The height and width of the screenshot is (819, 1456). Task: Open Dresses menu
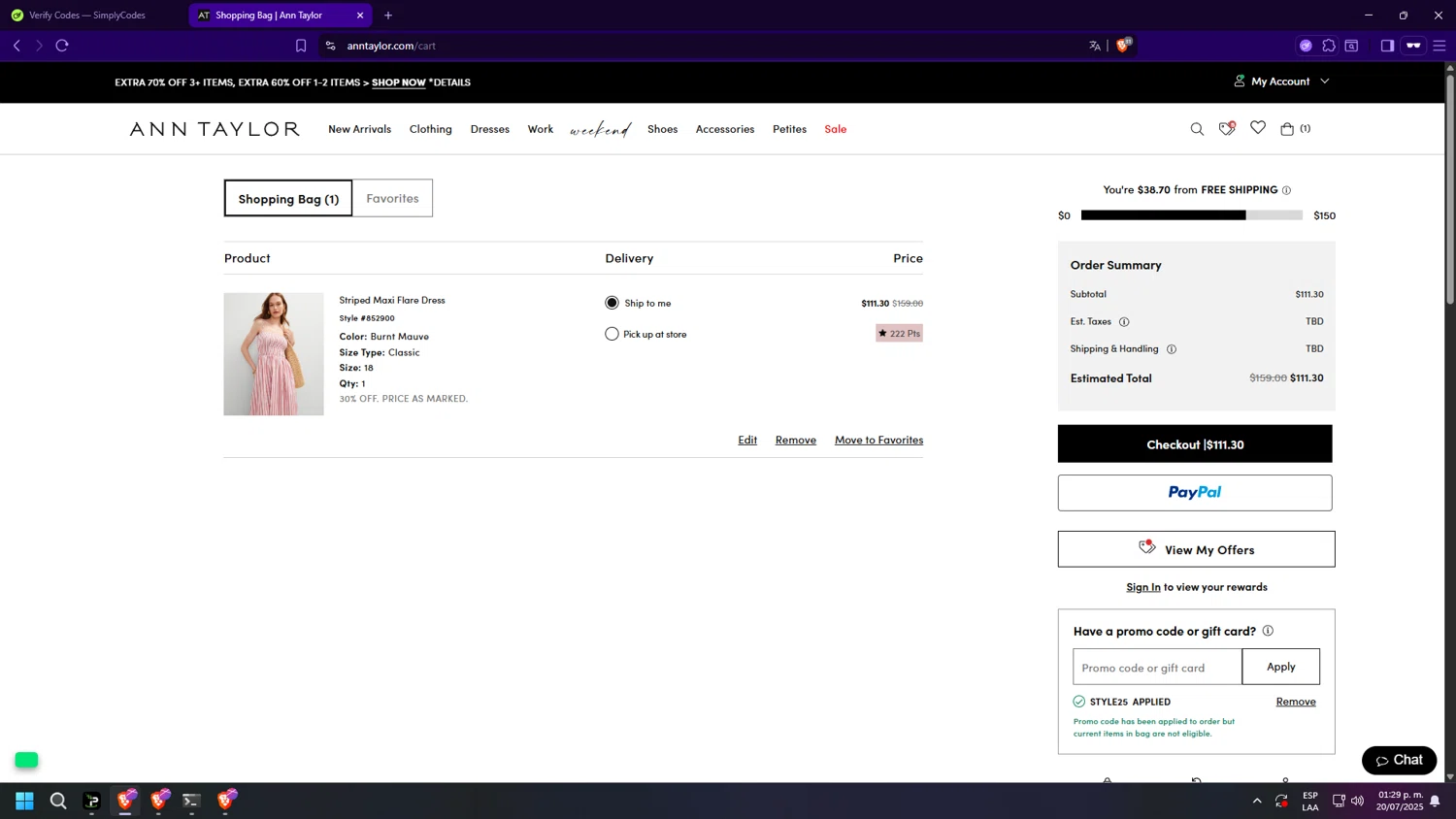tap(490, 129)
